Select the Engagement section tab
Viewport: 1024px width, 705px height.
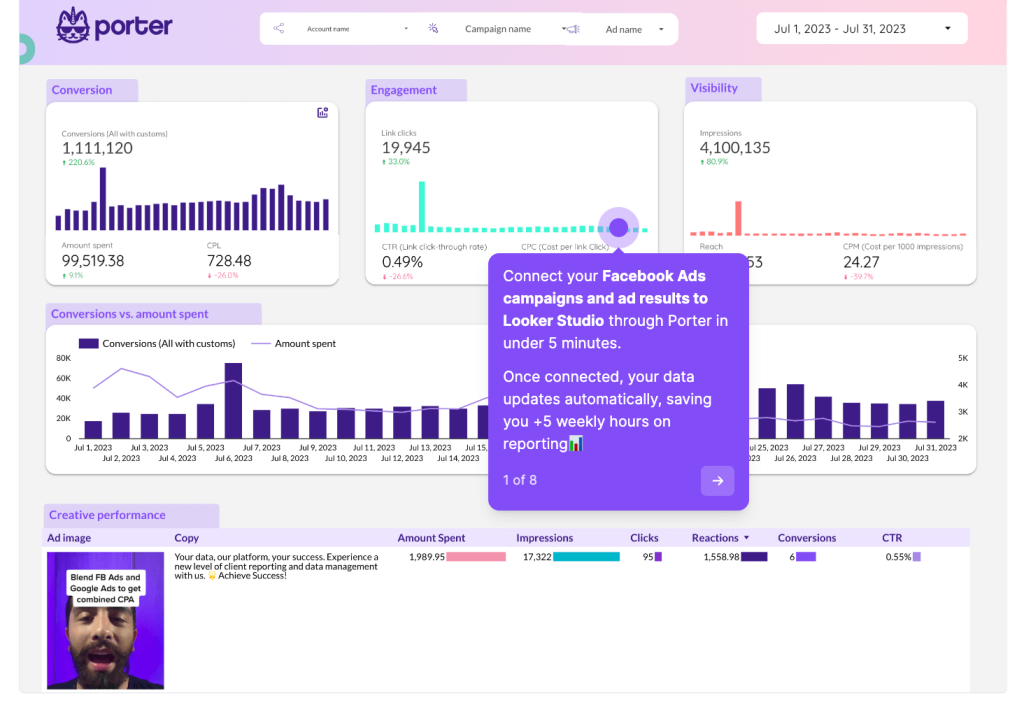click(415, 90)
